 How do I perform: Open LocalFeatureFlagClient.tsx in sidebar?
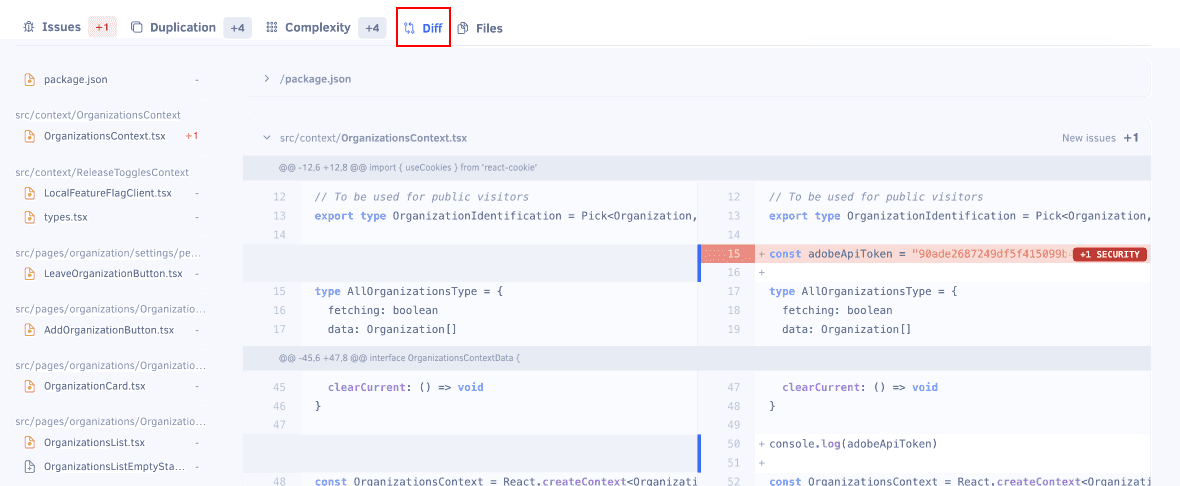coord(107,193)
